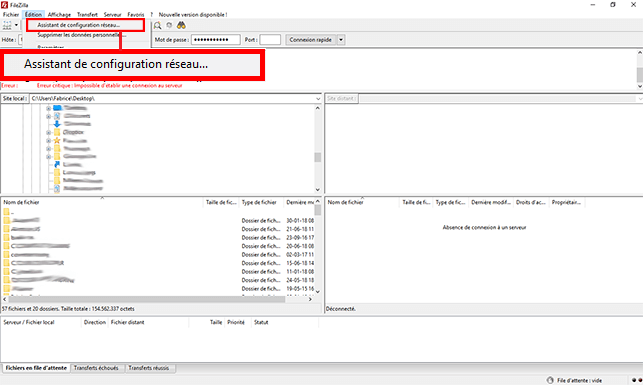Select the blue shortcut-arrow item in local tree

tap(57, 164)
